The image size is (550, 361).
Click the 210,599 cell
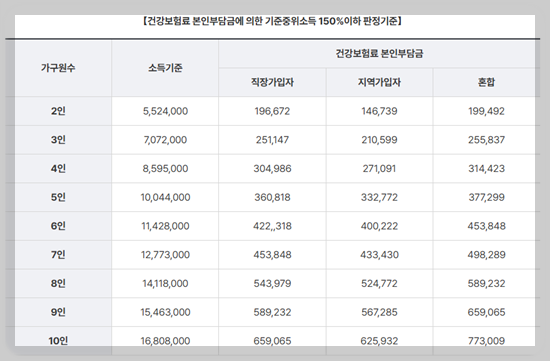pyautogui.click(x=380, y=140)
